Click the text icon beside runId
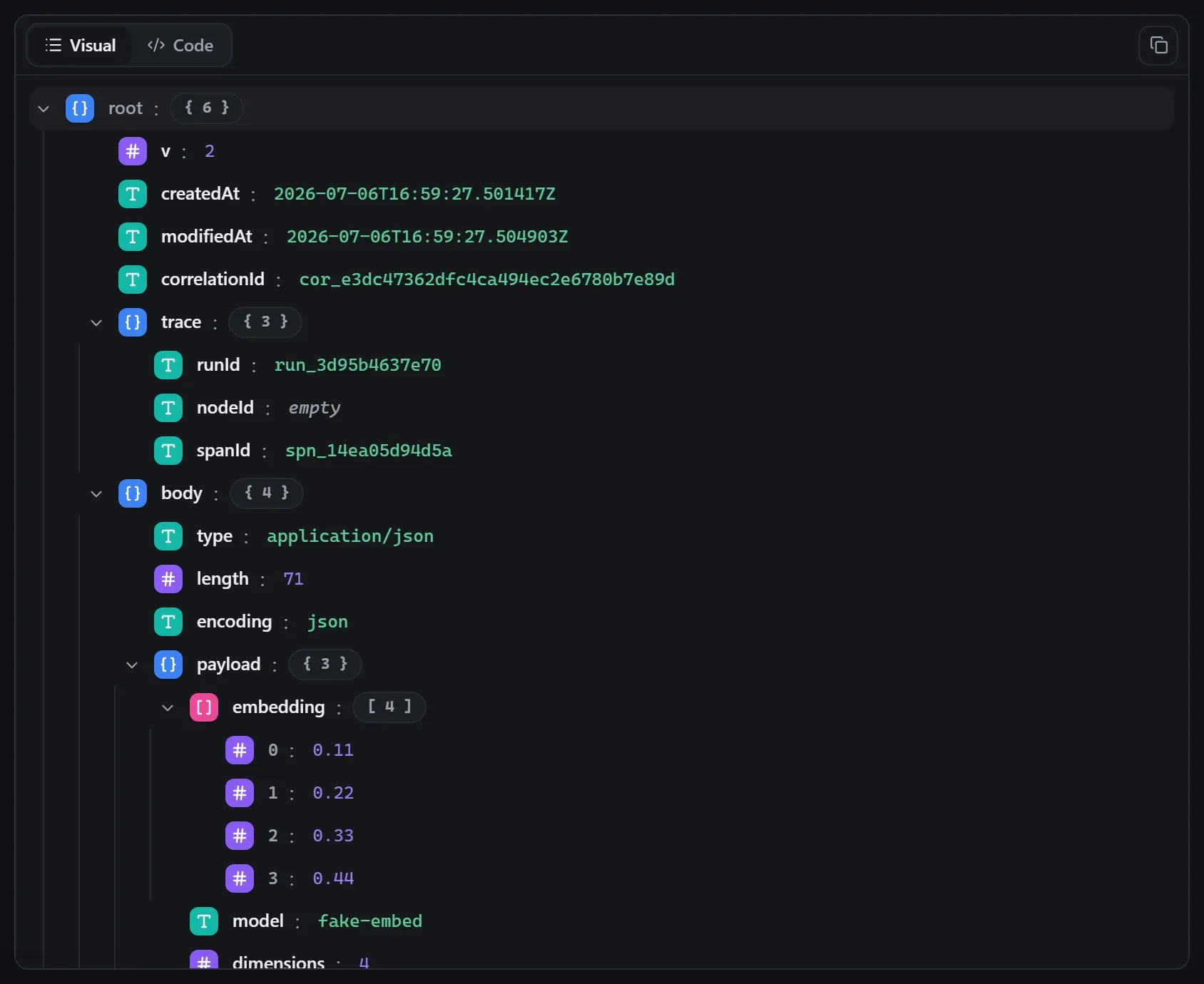This screenshot has height=984, width=1204. (x=168, y=365)
